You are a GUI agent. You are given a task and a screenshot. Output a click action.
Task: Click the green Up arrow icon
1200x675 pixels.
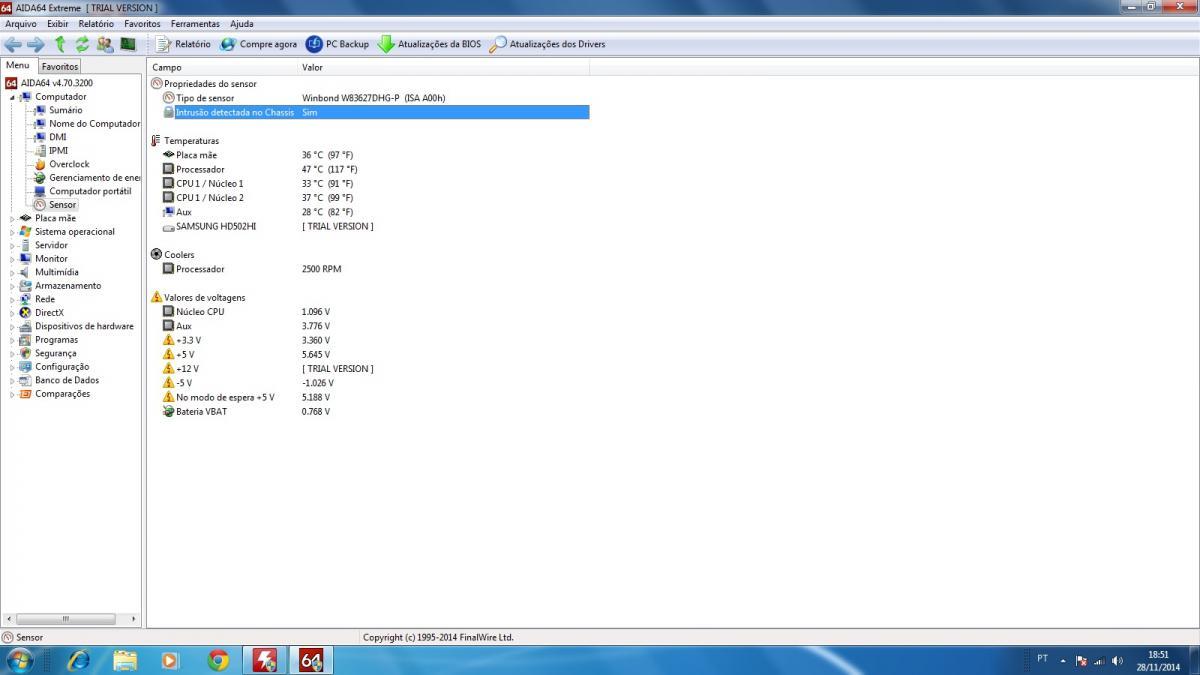[60, 44]
